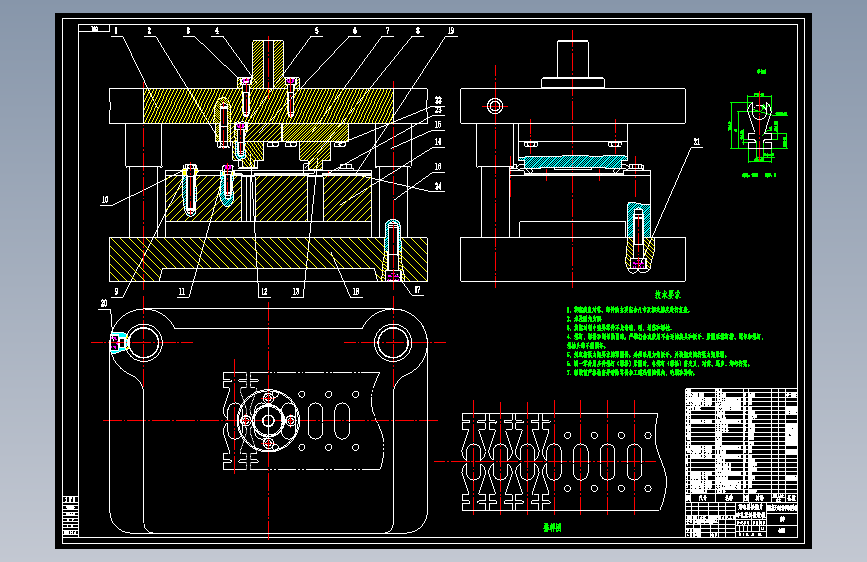The height and width of the screenshot is (562, 867).
Task: Click the part callout number 20
Action: [x=104, y=304]
